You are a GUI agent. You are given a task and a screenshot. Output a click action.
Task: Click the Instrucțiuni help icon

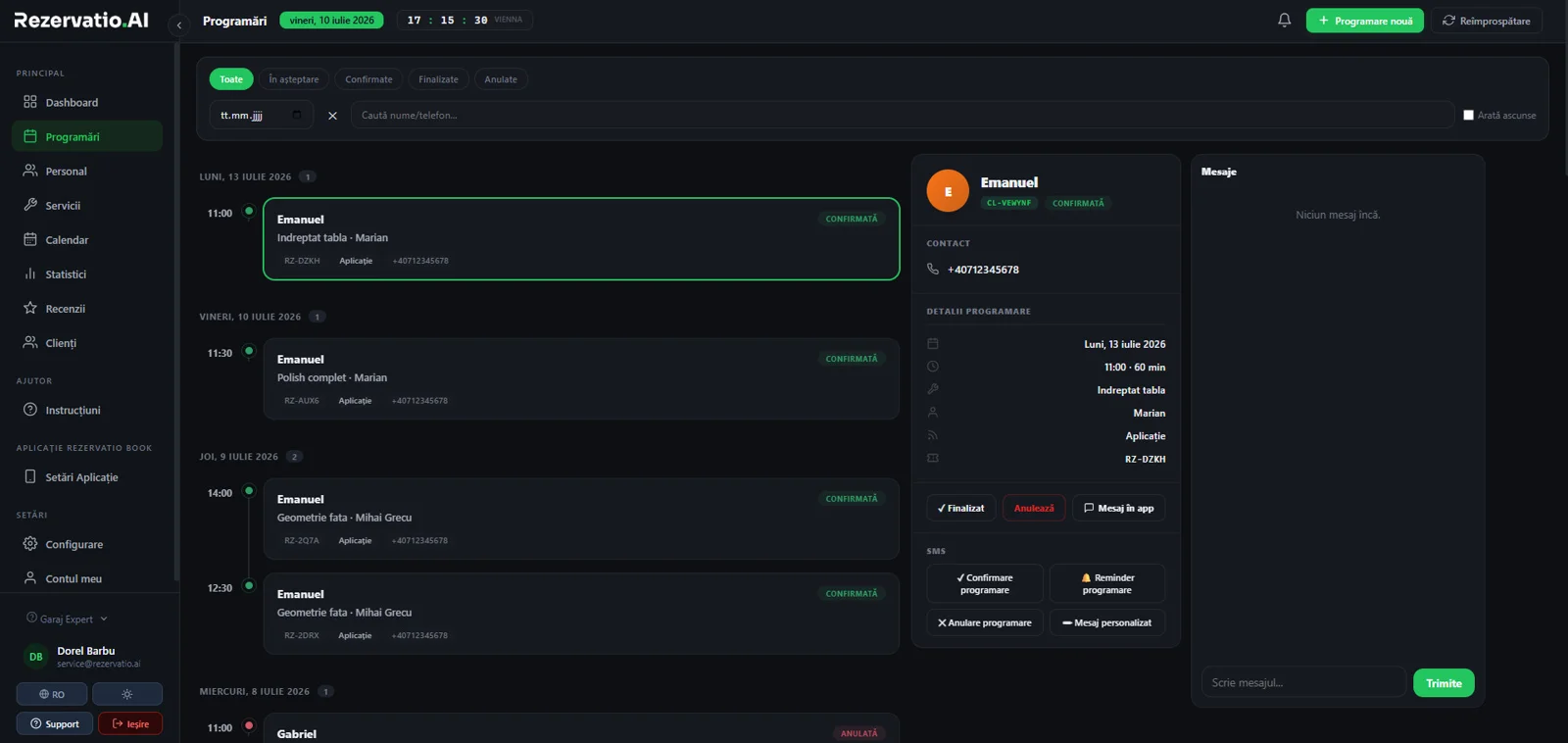tap(30, 410)
